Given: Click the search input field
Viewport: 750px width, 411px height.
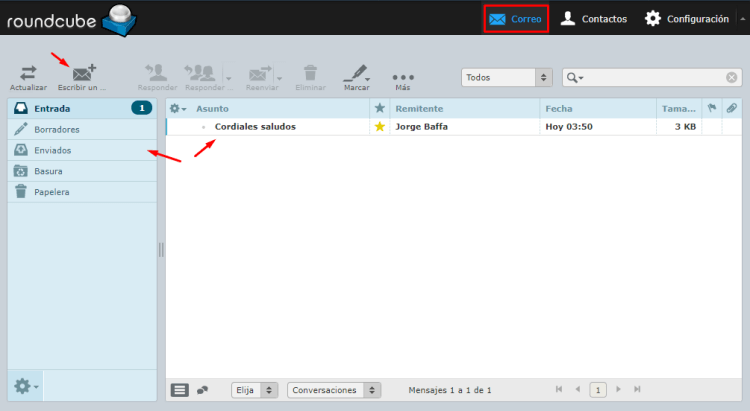Looking at the screenshot, I should coord(655,78).
